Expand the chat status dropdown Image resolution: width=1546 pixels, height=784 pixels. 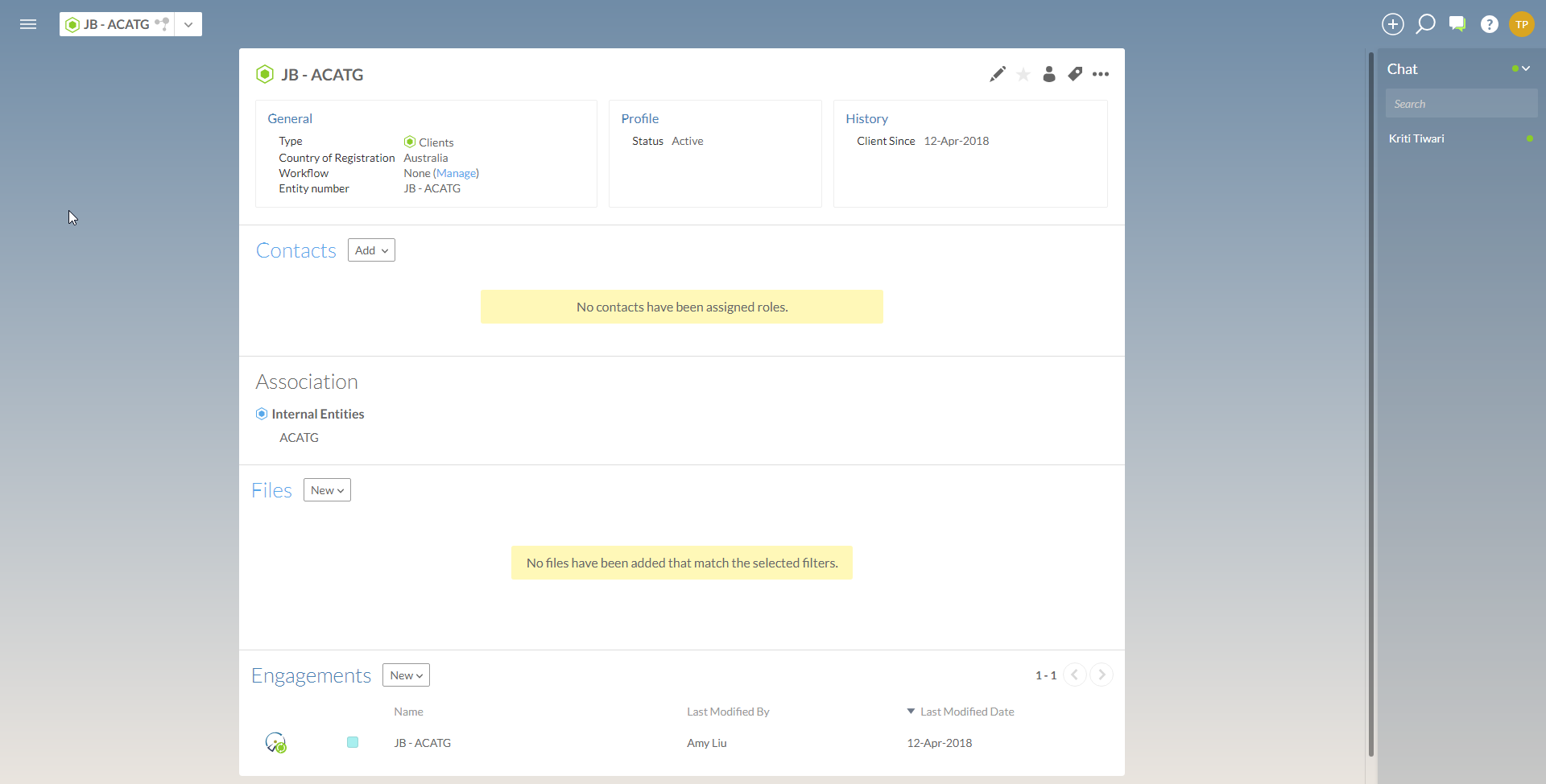click(1521, 68)
